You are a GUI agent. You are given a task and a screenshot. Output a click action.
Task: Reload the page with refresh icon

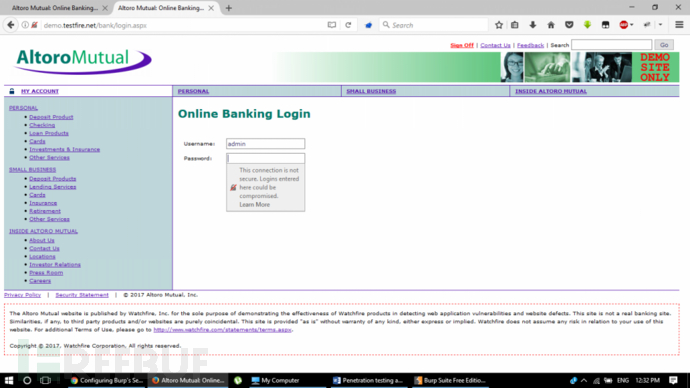pyautogui.click(x=348, y=25)
